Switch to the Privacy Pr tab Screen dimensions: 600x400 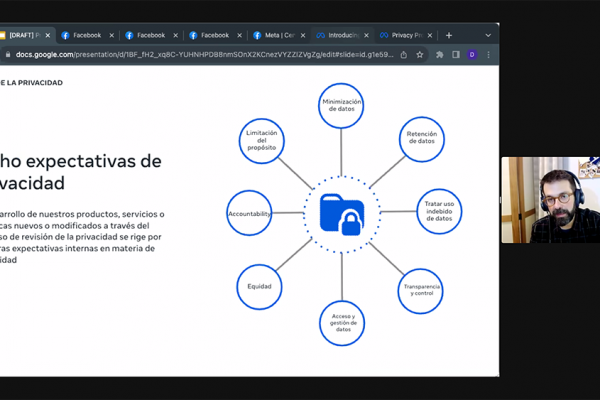click(x=406, y=35)
